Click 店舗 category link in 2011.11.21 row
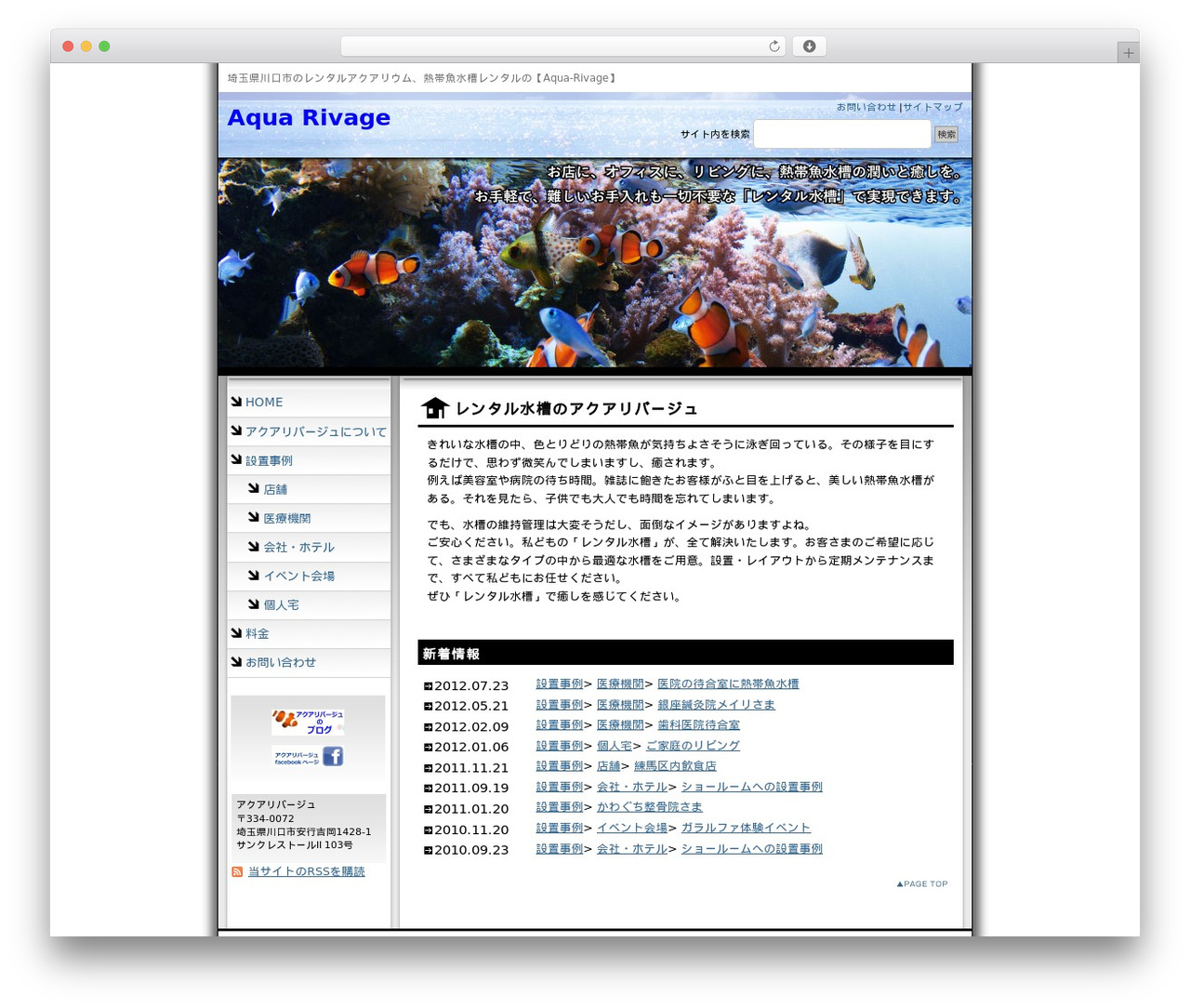Image resolution: width=1190 pixels, height=1008 pixels. 608,766
